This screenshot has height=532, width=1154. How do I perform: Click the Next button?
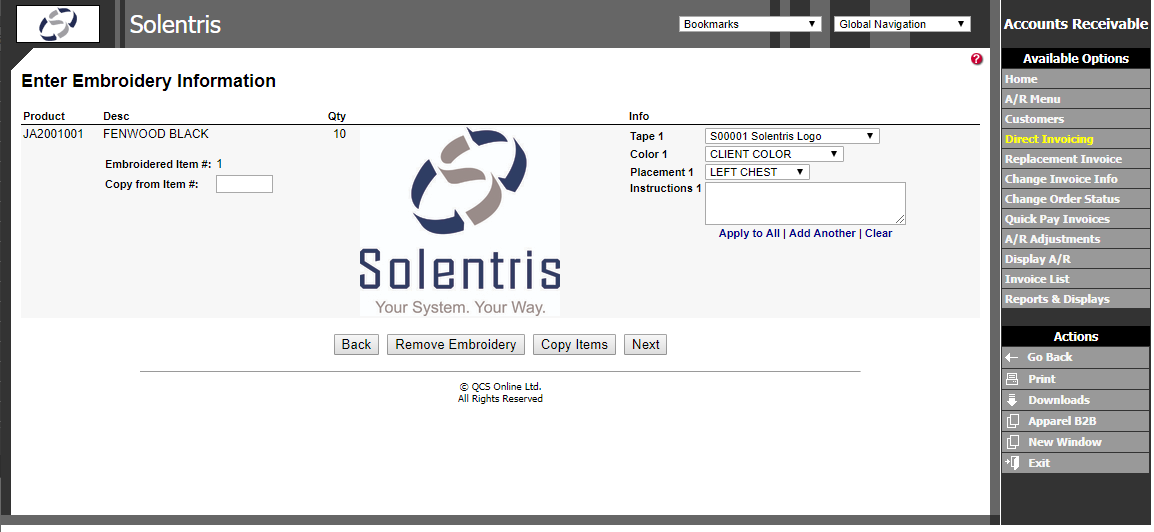coord(645,344)
